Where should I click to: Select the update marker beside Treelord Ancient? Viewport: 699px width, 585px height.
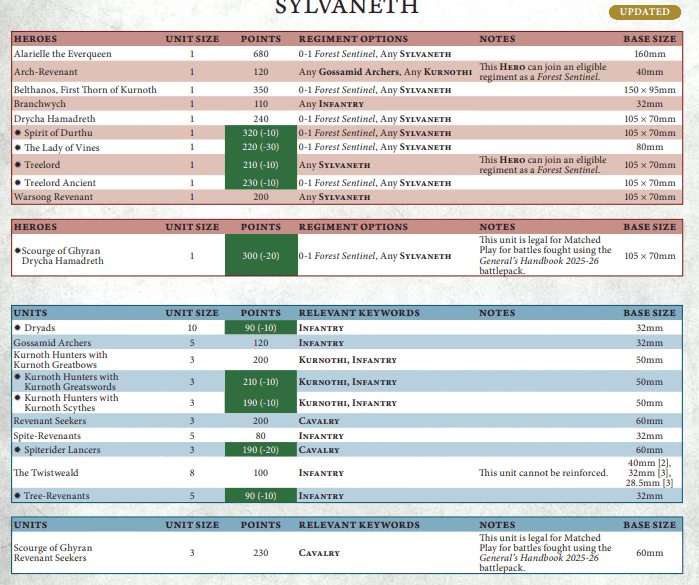17,183
